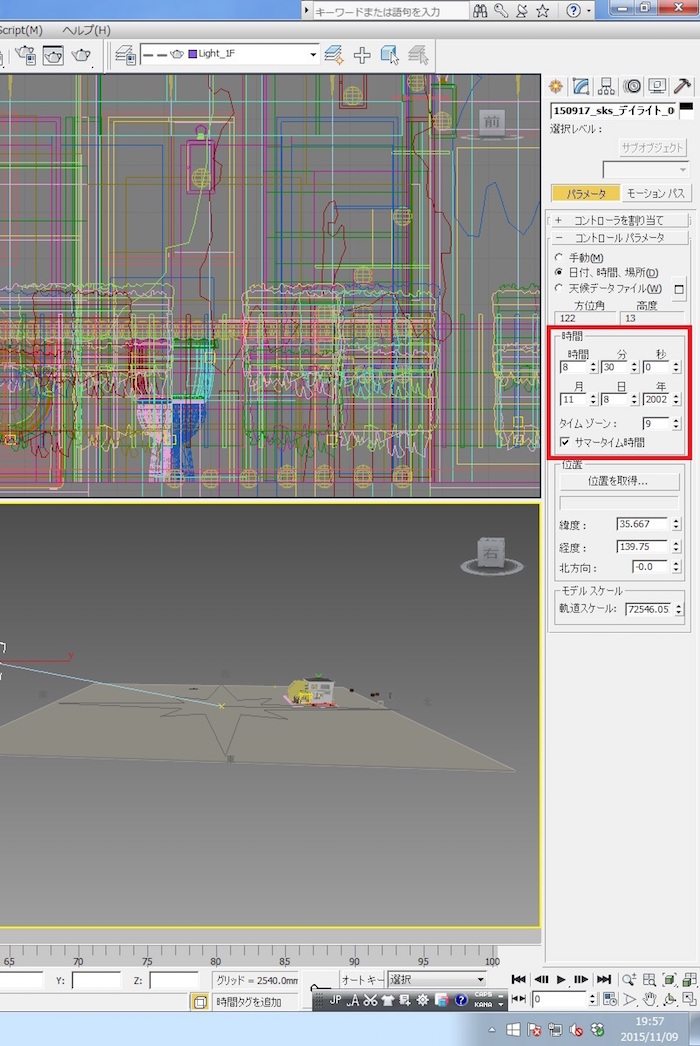Click the 位置を取得... button
This screenshot has height=1046, width=700.
point(617,481)
